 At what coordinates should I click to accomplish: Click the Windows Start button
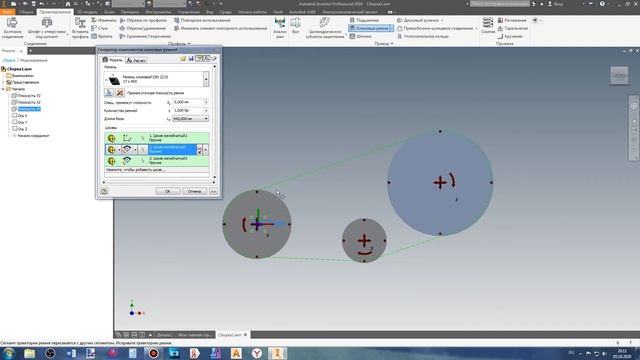9,353
